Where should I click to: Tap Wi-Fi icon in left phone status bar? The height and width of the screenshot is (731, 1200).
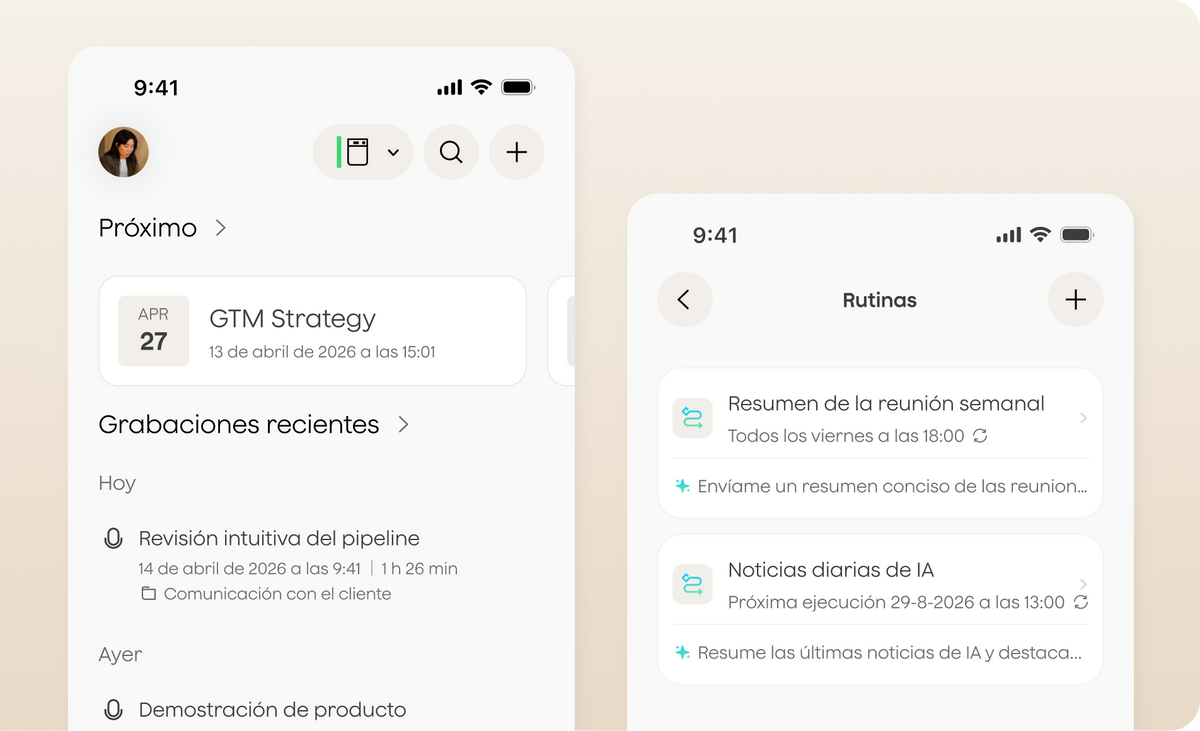point(481,87)
